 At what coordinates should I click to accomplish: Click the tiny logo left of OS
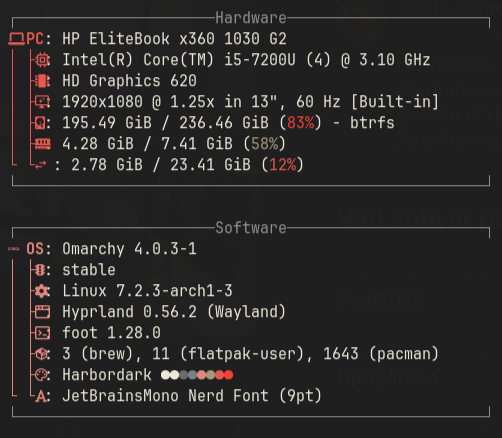pyautogui.click(x=14, y=249)
